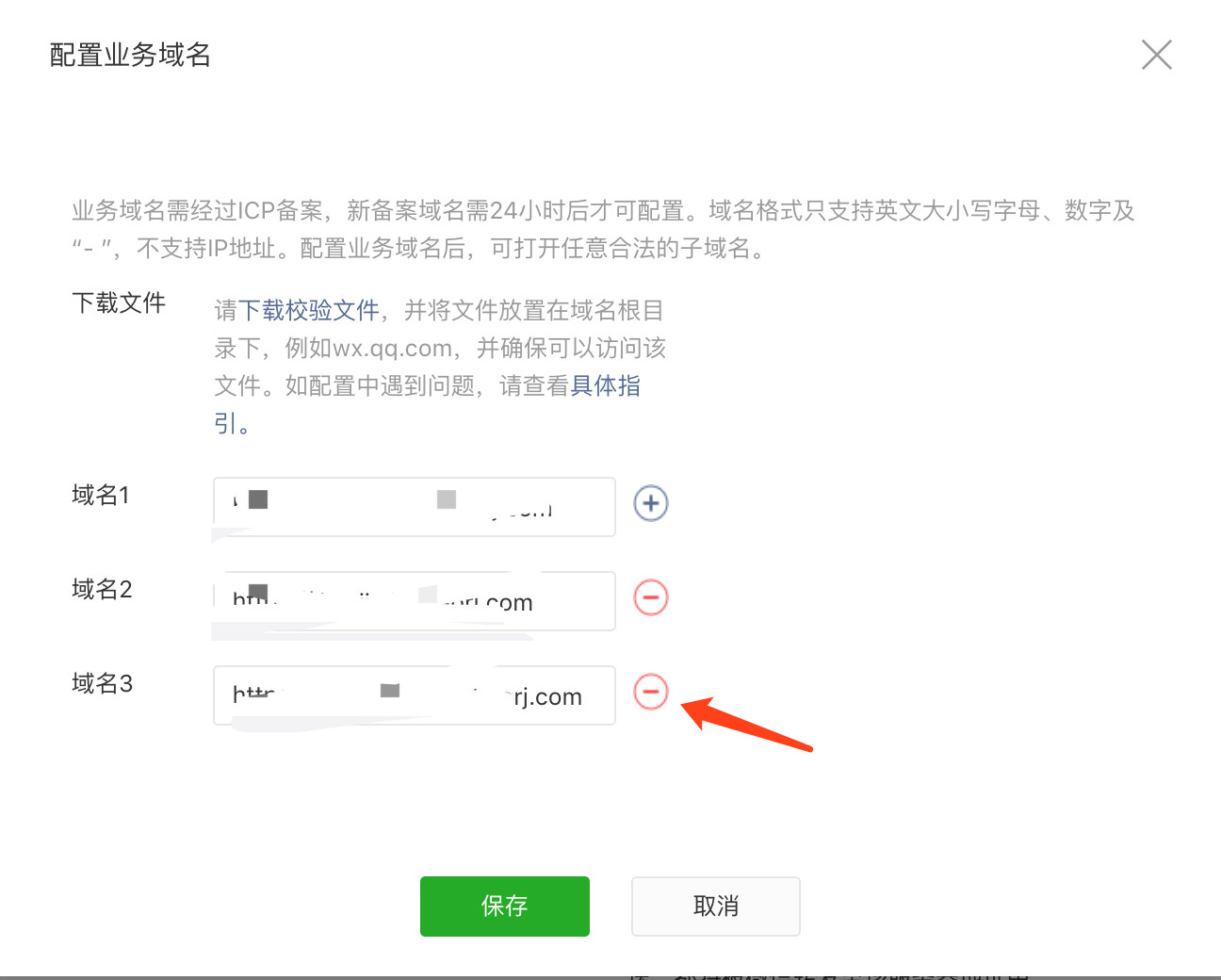Click the 保存 button
1221x980 pixels.
[505, 906]
